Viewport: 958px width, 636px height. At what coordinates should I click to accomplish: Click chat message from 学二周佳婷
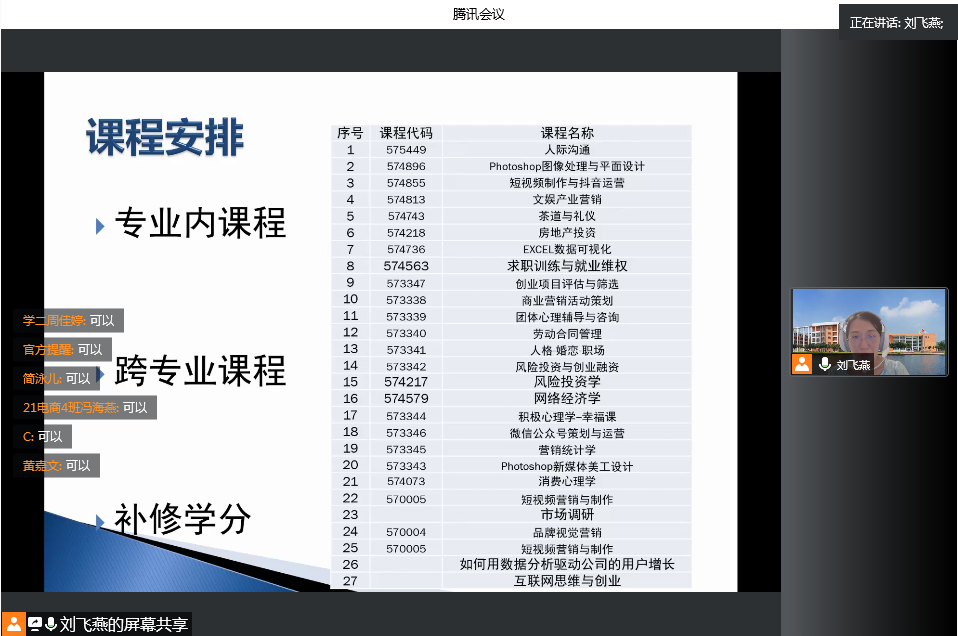[x=68, y=321]
